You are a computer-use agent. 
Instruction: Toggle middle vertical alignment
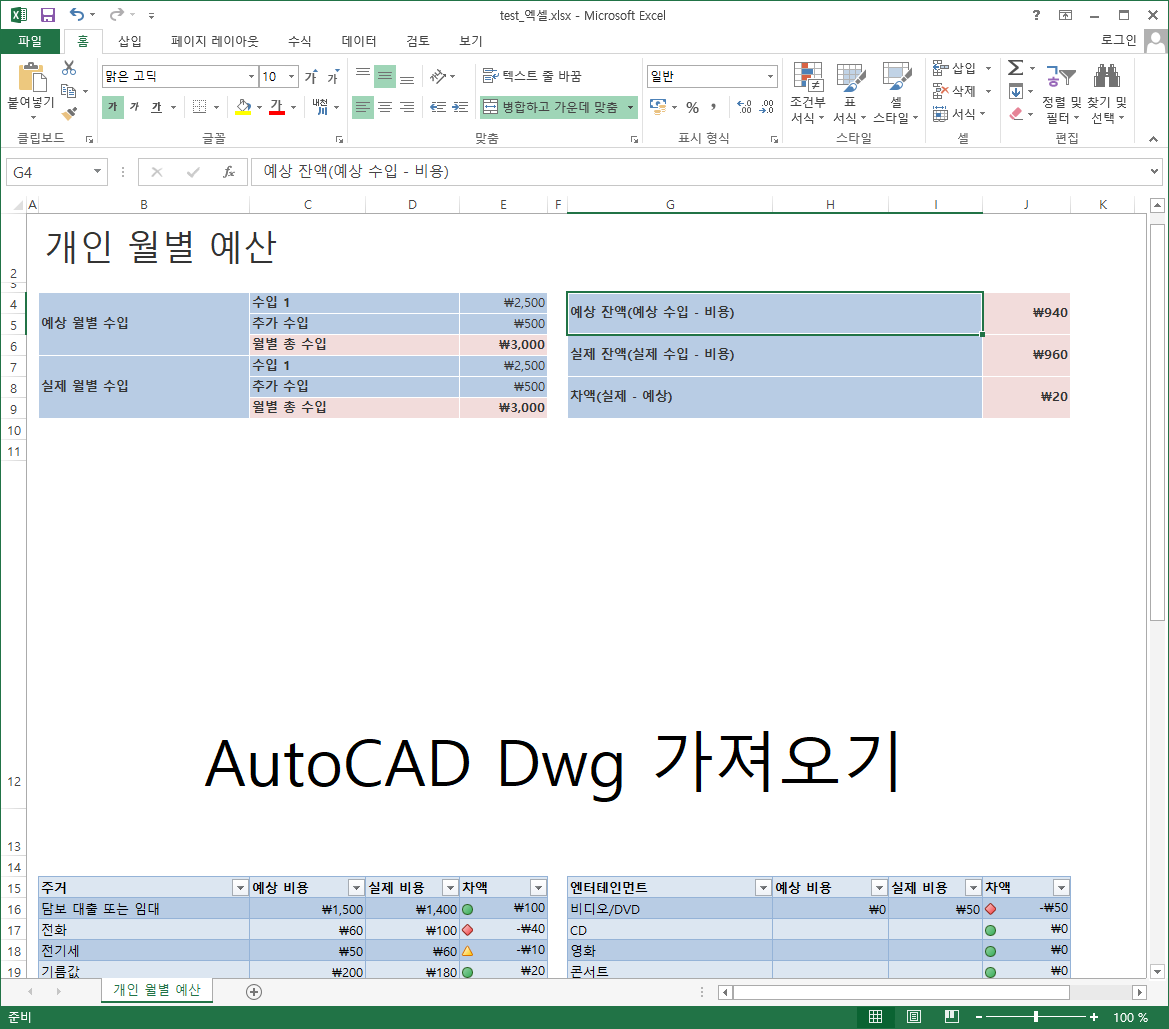tap(385, 76)
